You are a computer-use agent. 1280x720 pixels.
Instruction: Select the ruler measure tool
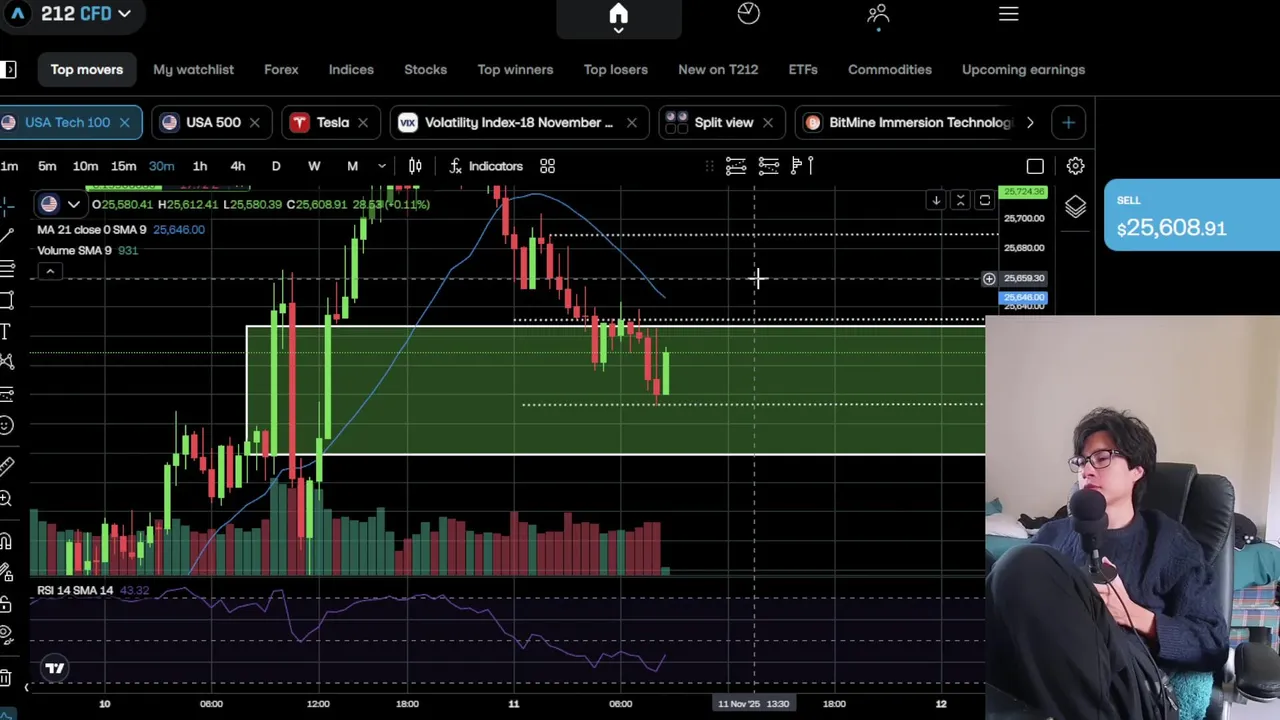7,466
